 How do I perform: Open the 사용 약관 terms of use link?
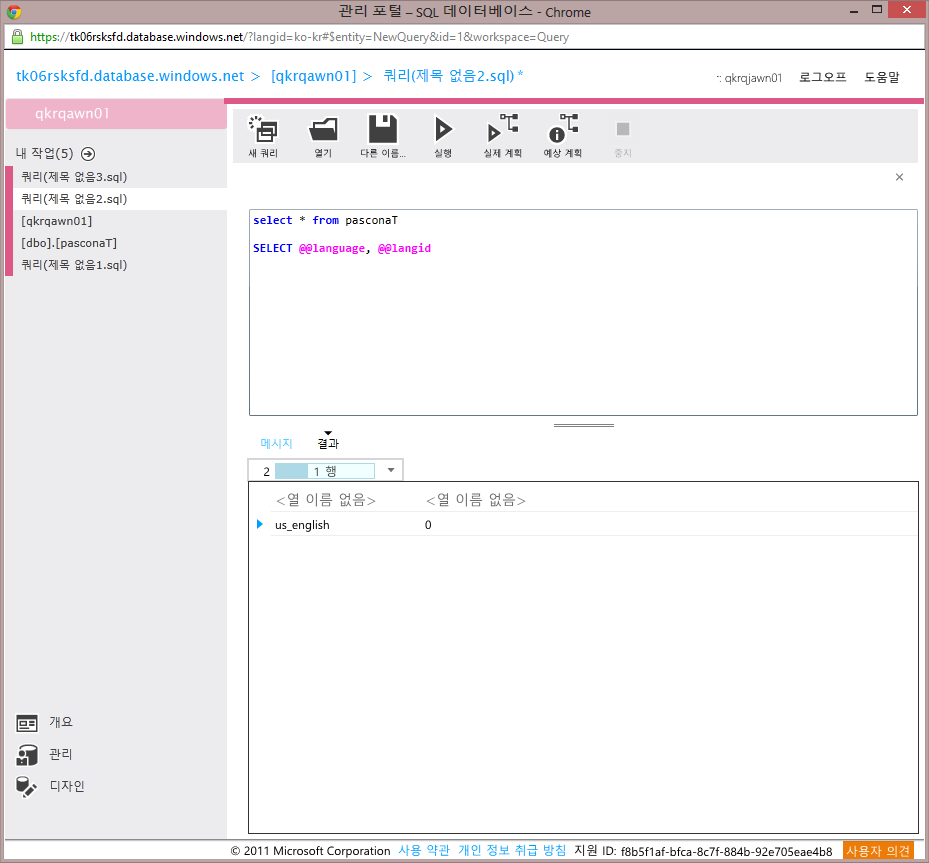pos(424,851)
